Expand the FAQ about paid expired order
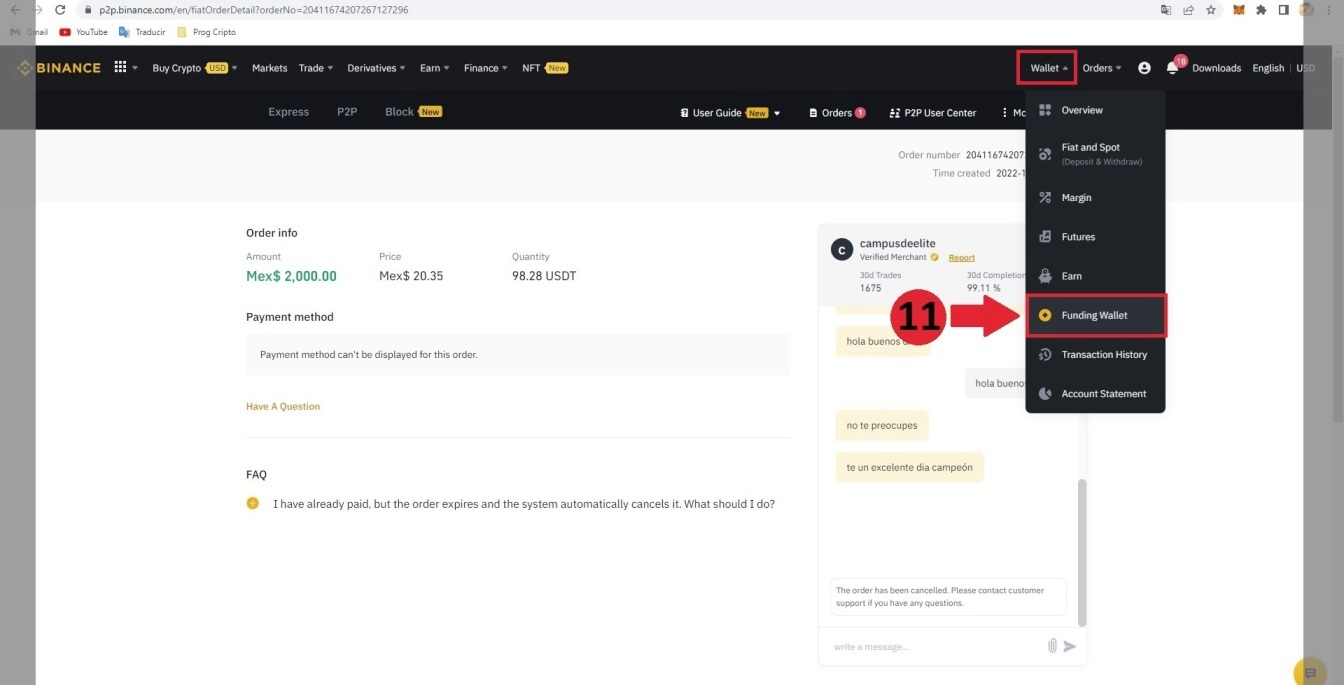 point(523,504)
